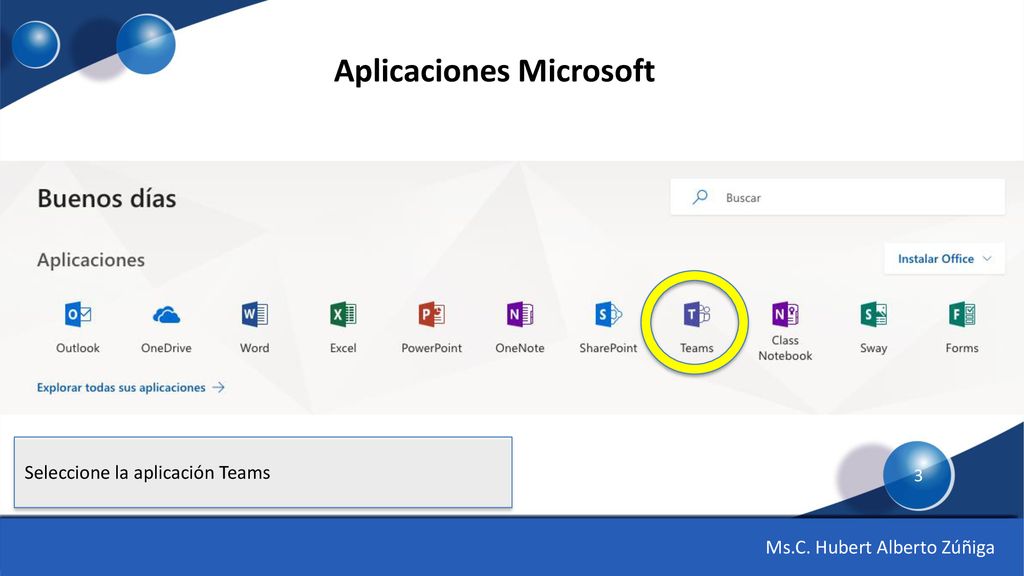Click the OneNote label text
The width and height of the screenshot is (1024, 576).
tap(520, 348)
